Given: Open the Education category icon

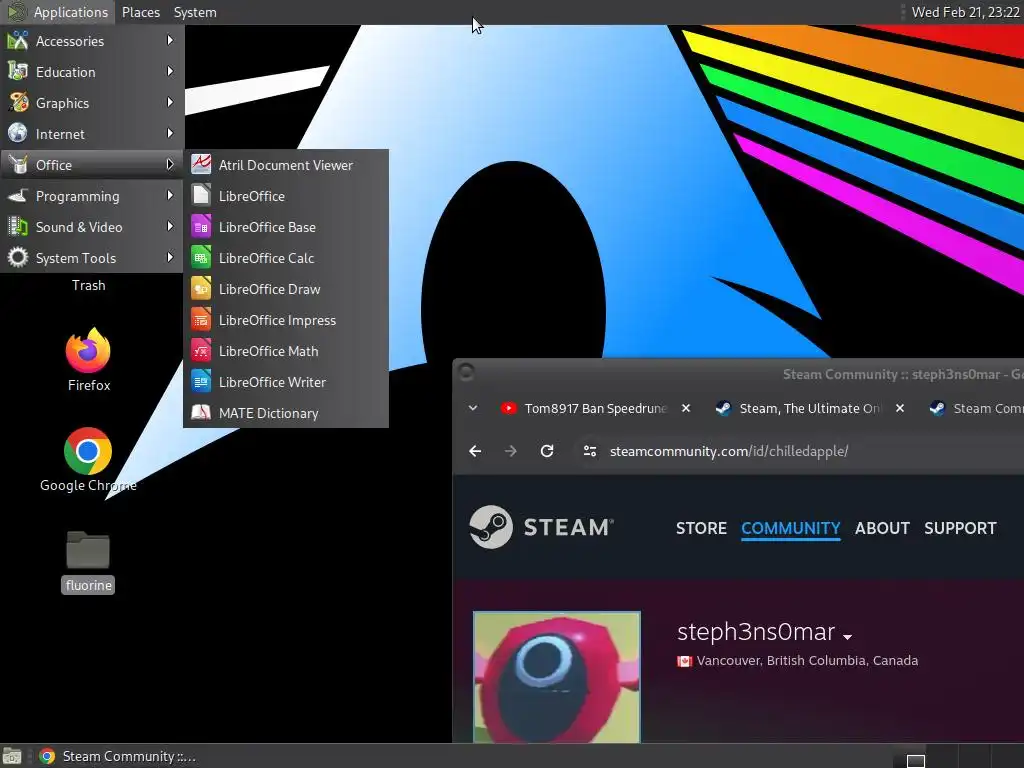Looking at the screenshot, I should pos(18,72).
